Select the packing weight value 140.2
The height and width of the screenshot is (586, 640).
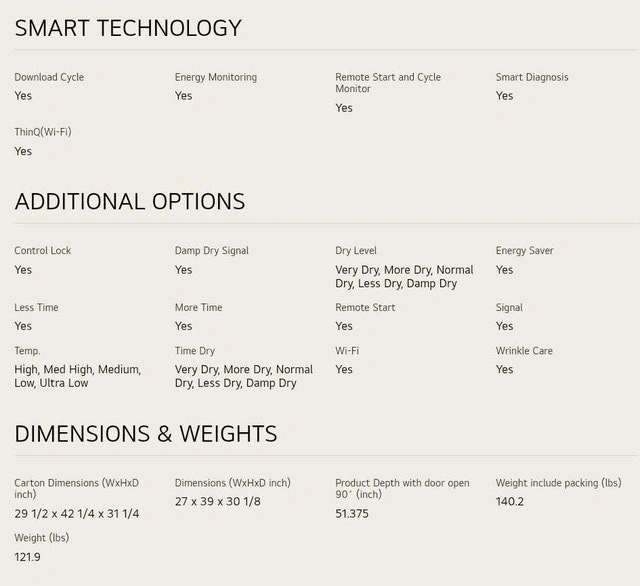coord(509,502)
